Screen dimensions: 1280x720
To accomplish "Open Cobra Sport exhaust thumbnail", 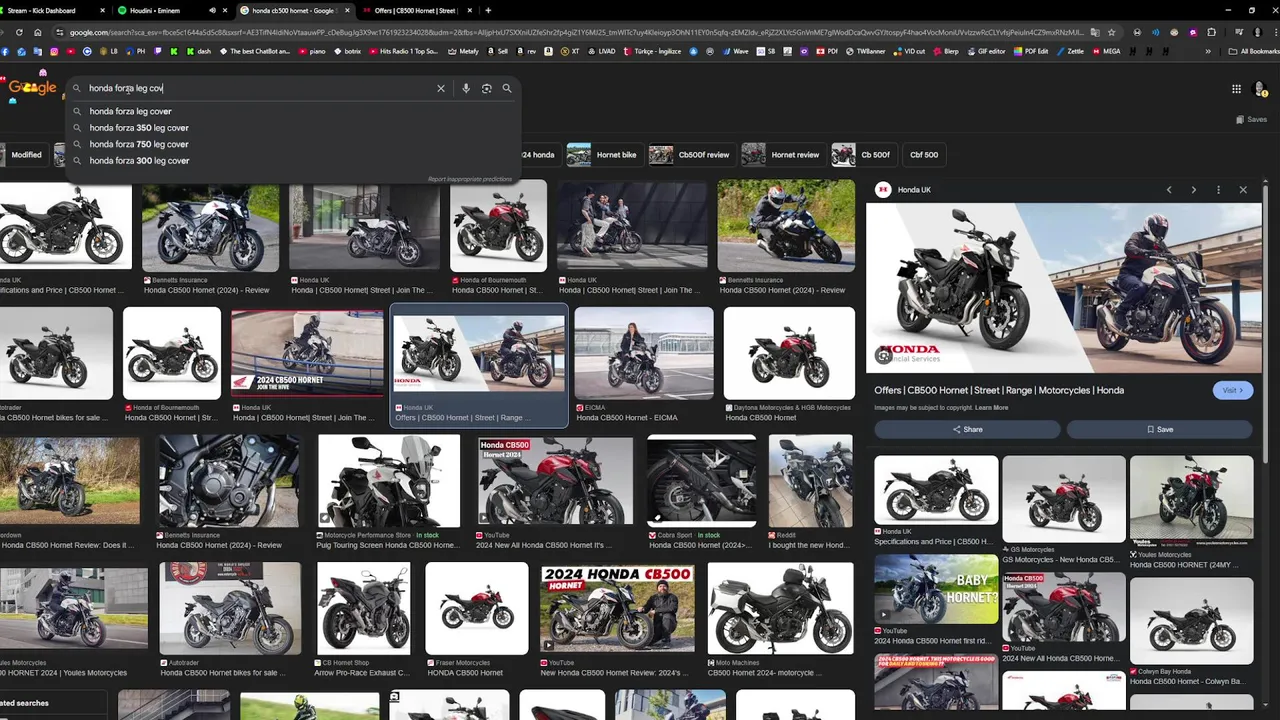I will pos(701,480).
